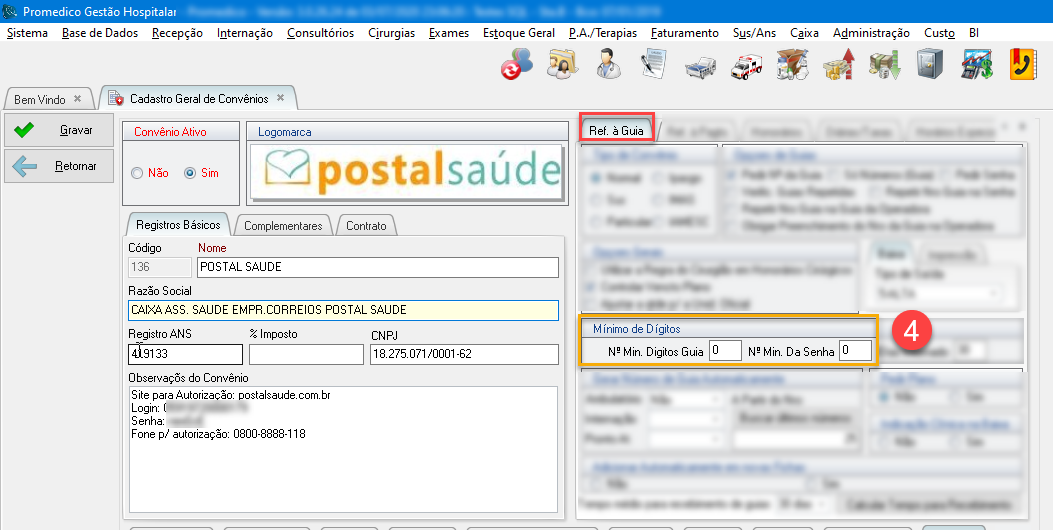Open the safe (vault) icon
Image resolution: width=1053 pixels, height=530 pixels.
pyautogui.click(x=931, y=65)
